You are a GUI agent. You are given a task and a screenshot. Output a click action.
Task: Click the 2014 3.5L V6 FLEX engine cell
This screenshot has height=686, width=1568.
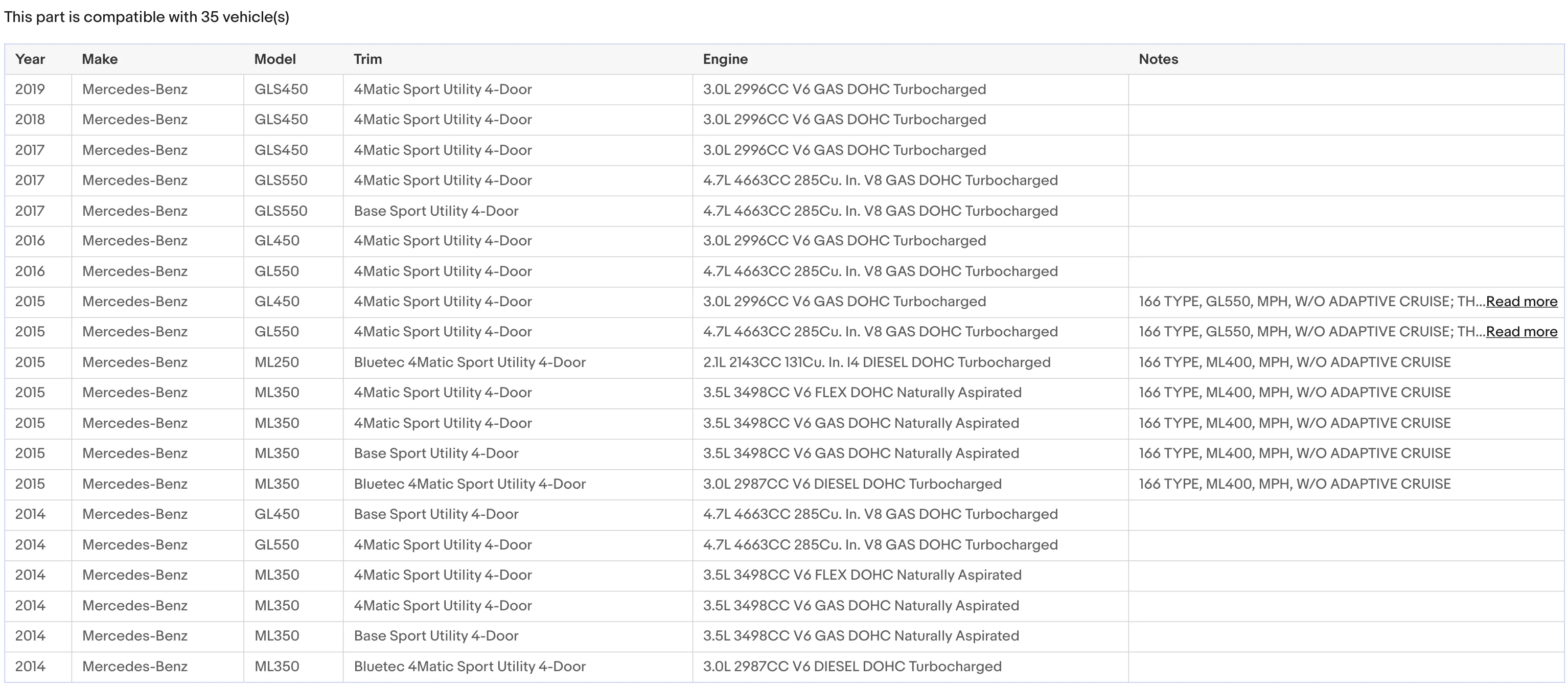(911, 575)
